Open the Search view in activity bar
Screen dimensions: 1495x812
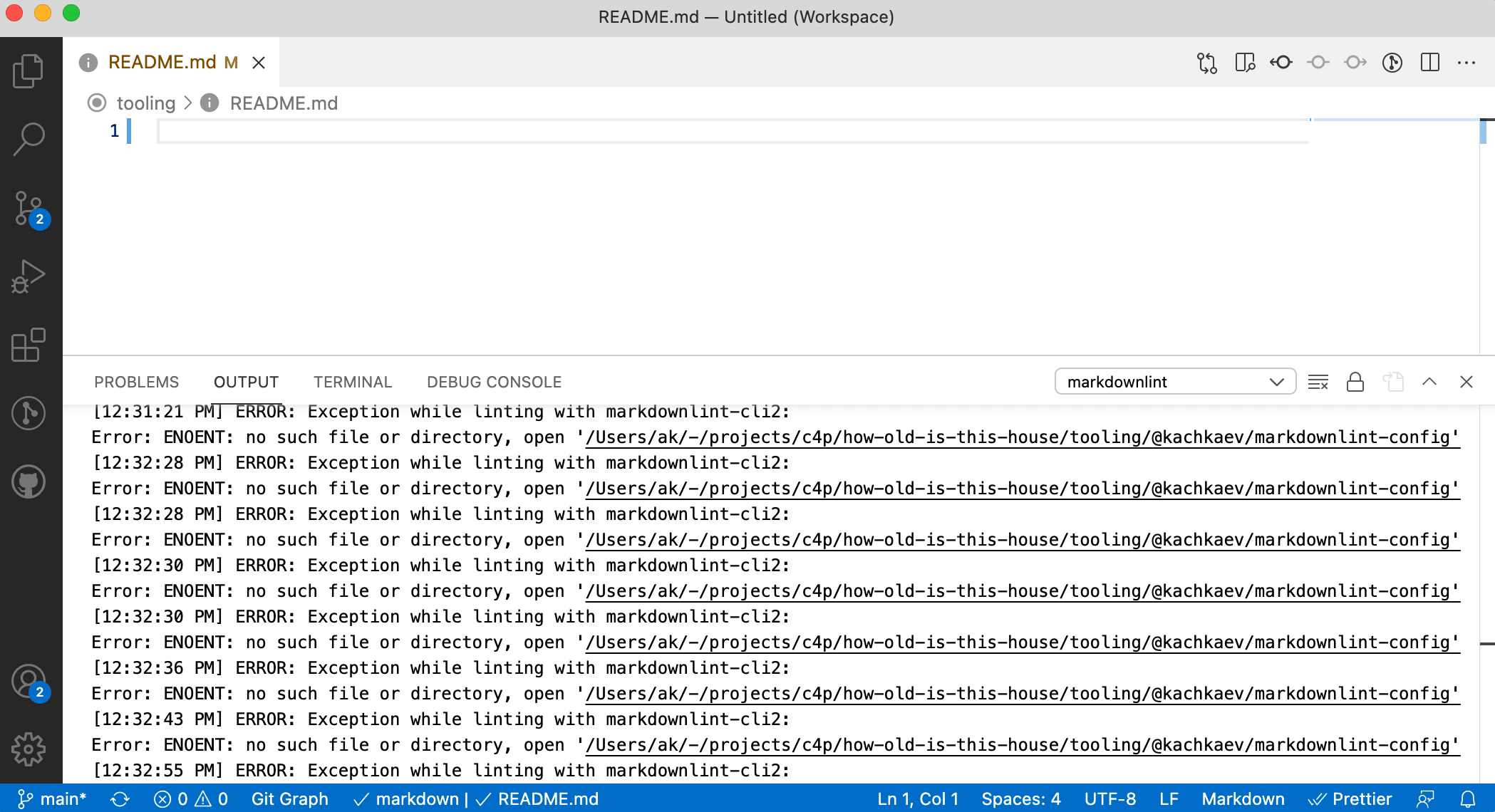pyautogui.click(x=29, y=139)
